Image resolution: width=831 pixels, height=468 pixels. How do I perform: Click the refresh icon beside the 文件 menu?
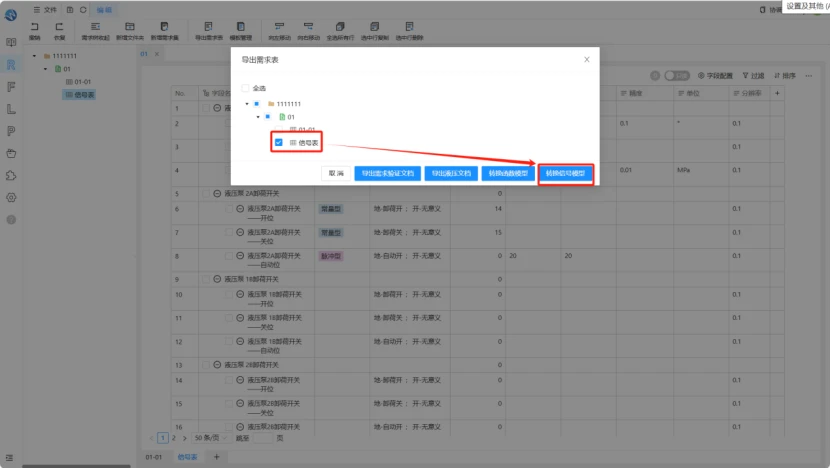(x=83, y=10)
